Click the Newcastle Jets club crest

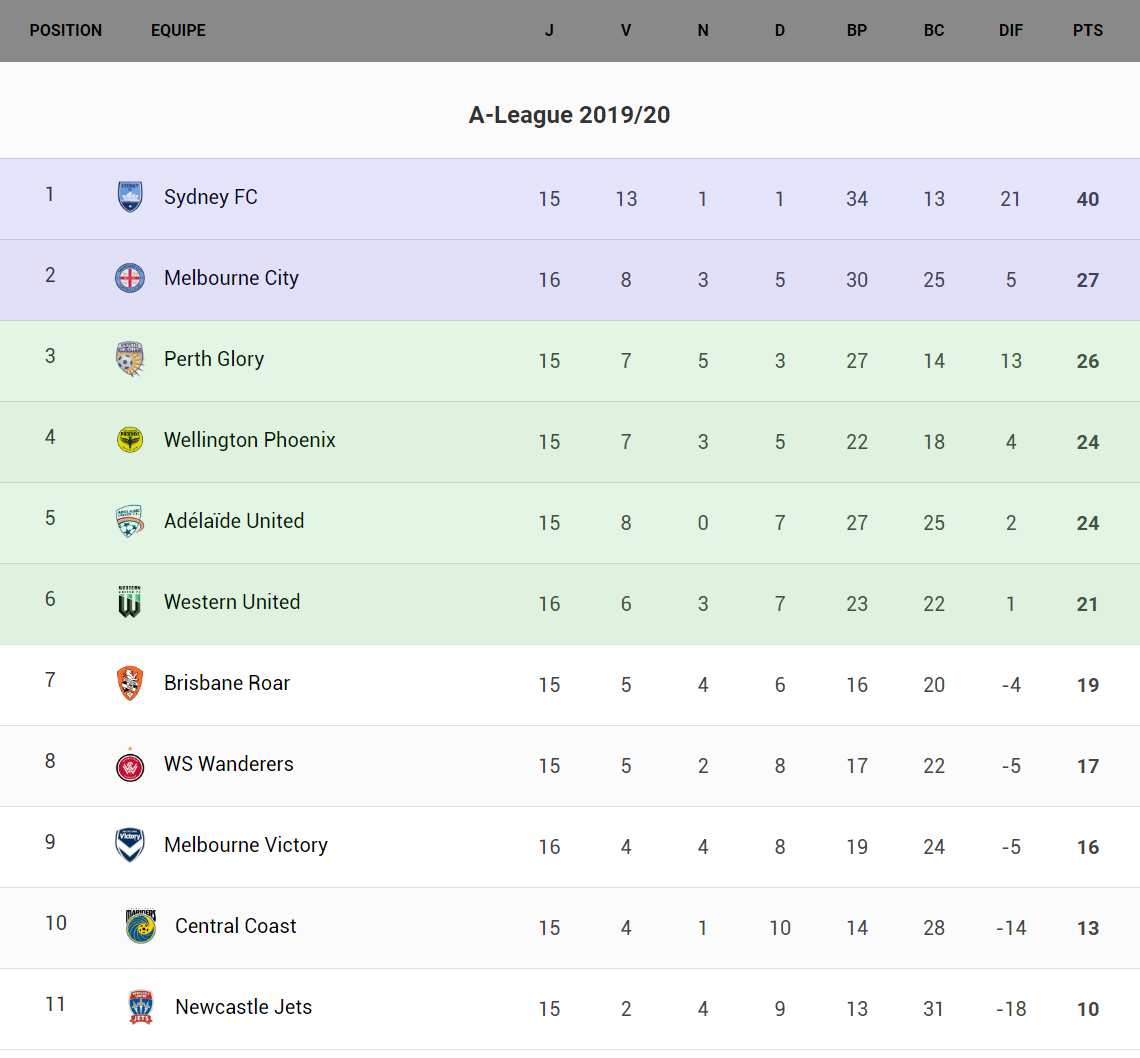click(x=141, y=1007)
